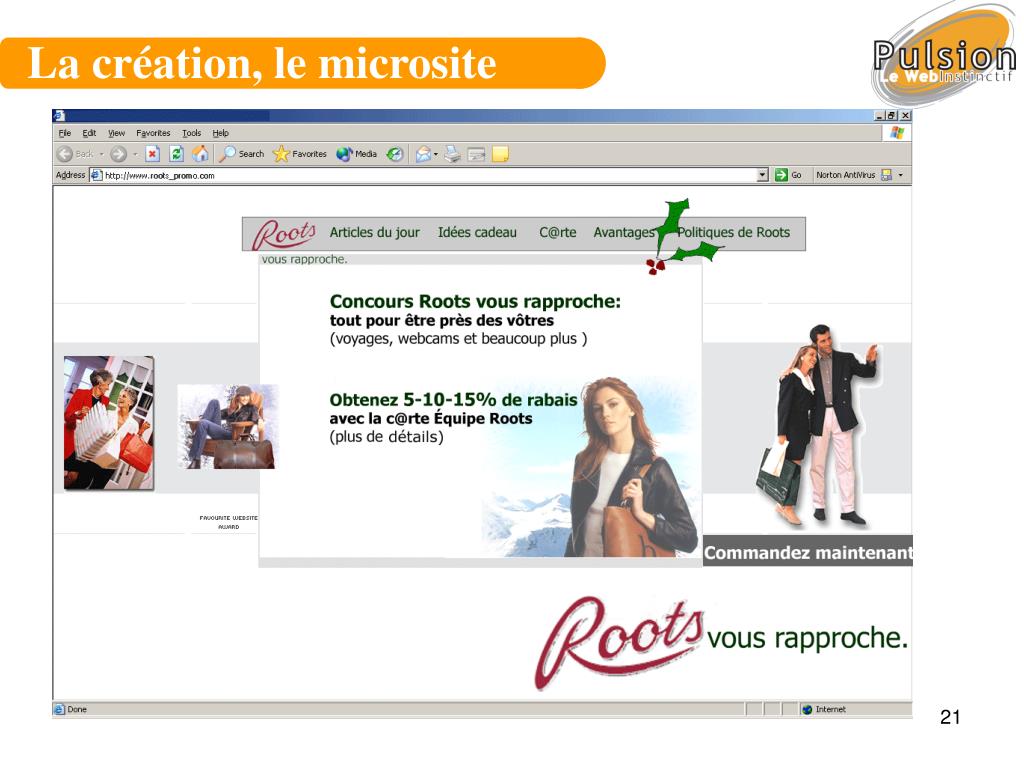Click the (plus de détails) link
Image resolution: width=1024 pixels, height=768 pixels.
(387, 436)
